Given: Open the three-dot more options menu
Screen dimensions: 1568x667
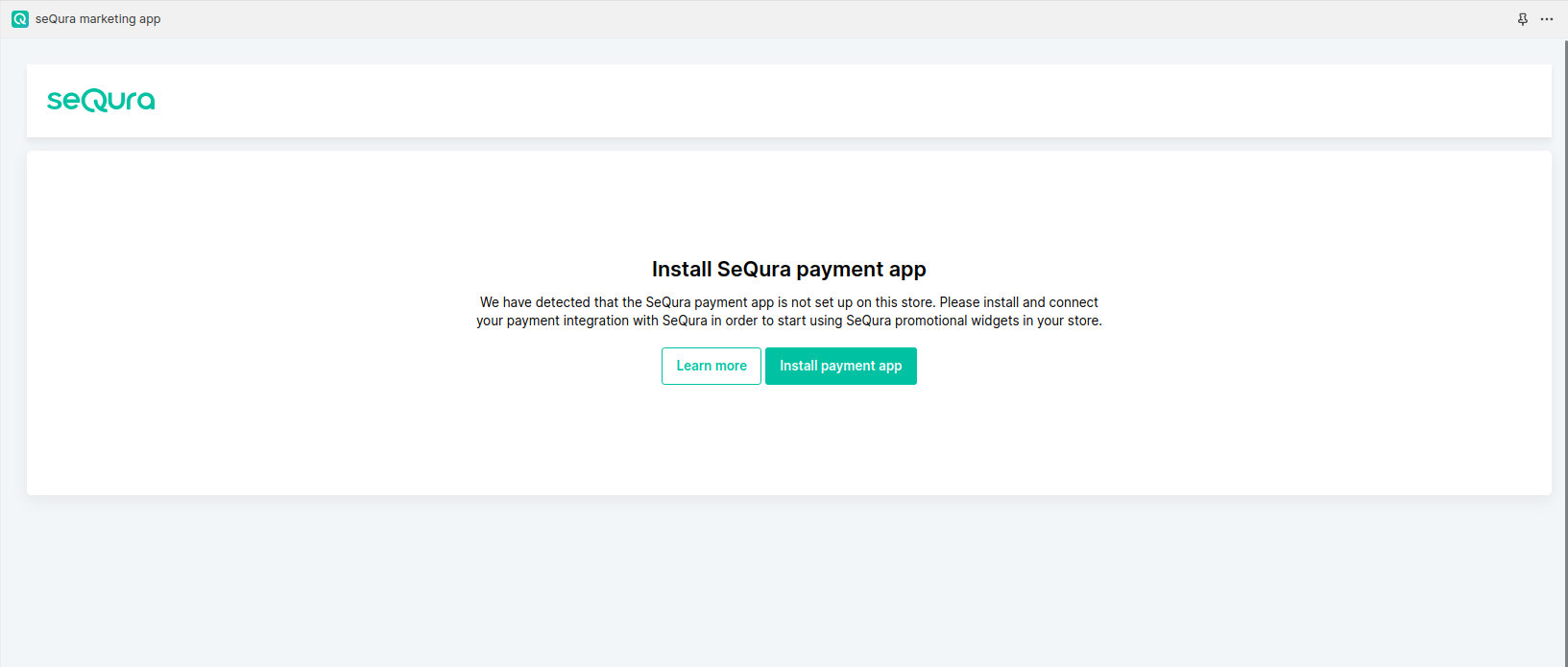Looking at the screenshot, I should pos(1547,19).
